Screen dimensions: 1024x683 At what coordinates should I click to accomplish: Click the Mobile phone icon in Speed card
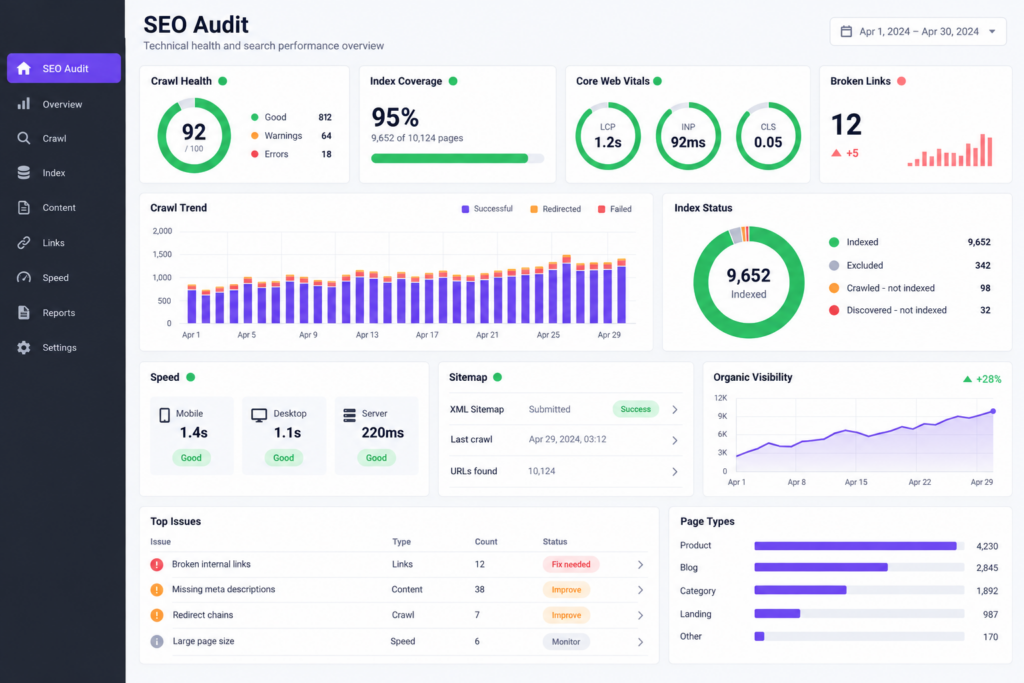(165, 415)
